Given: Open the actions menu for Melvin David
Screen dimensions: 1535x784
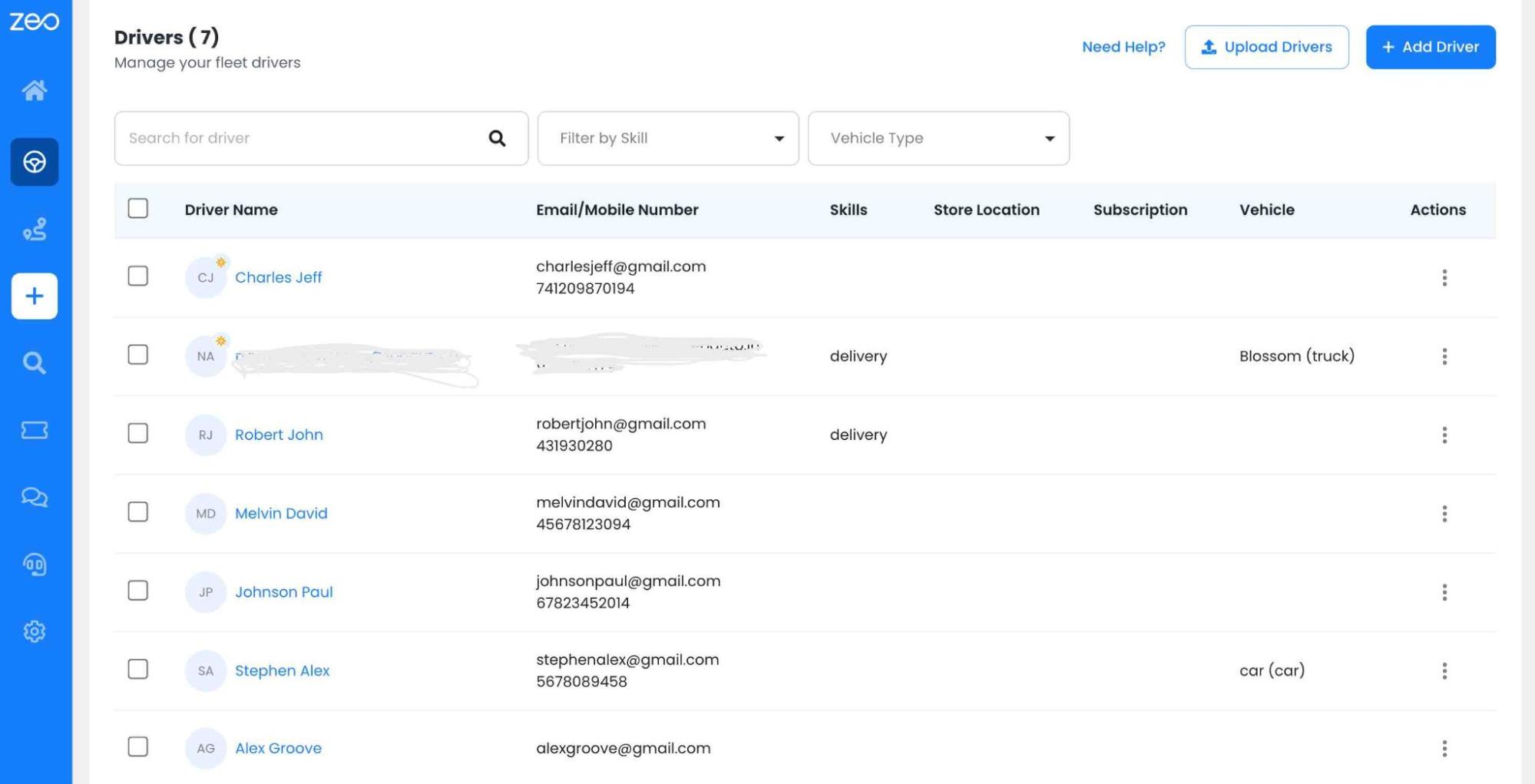Looking at the screenshot, I should point(1444,513).
